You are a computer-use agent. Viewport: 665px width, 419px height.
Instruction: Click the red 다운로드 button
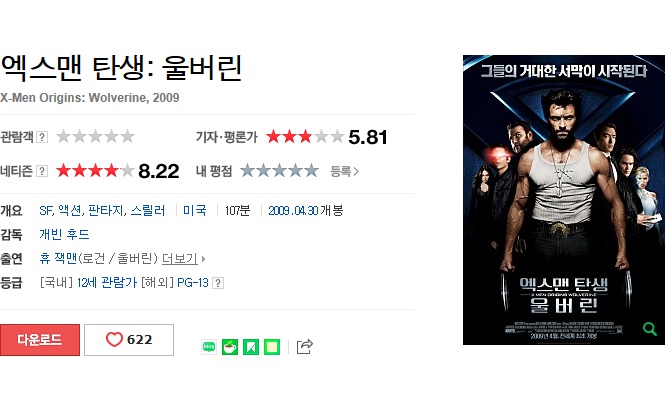coord(40,340)
